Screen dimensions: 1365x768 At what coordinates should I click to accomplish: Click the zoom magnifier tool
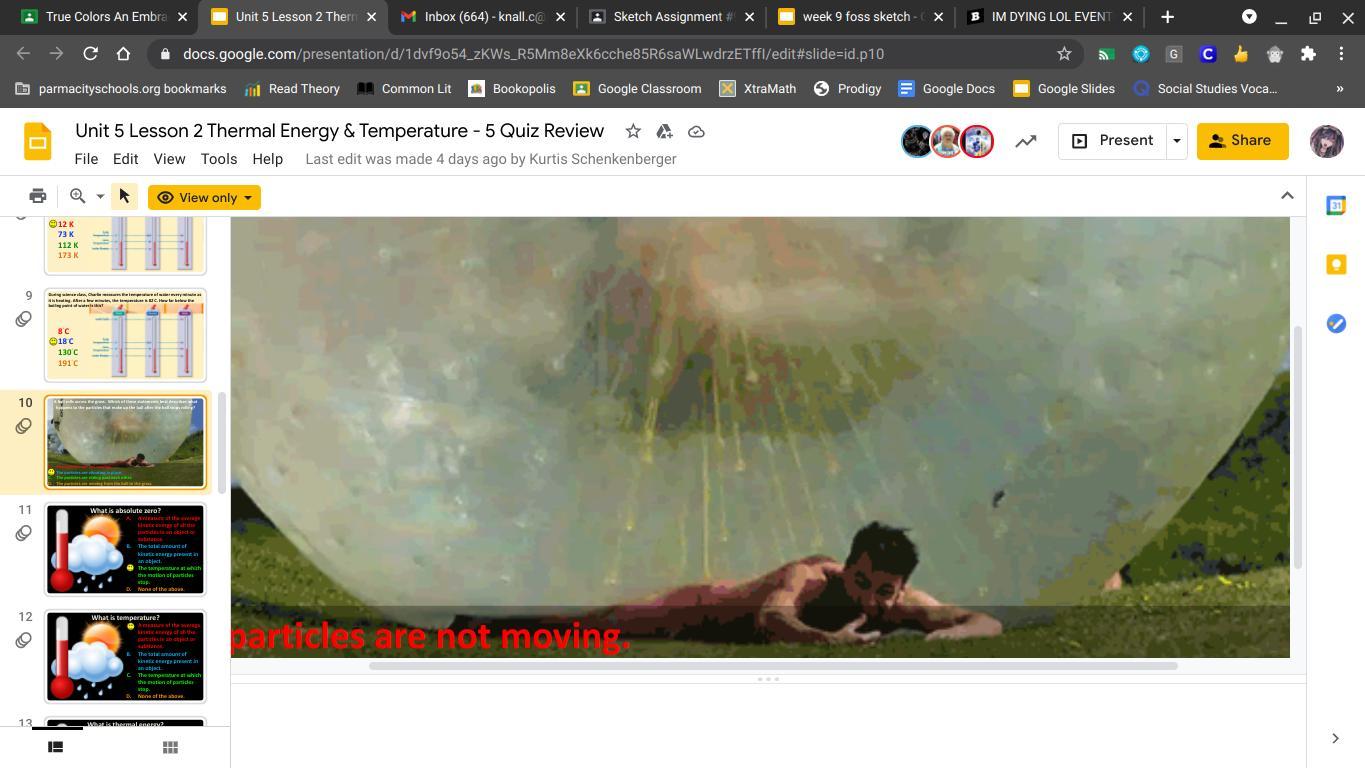(77, 197)
